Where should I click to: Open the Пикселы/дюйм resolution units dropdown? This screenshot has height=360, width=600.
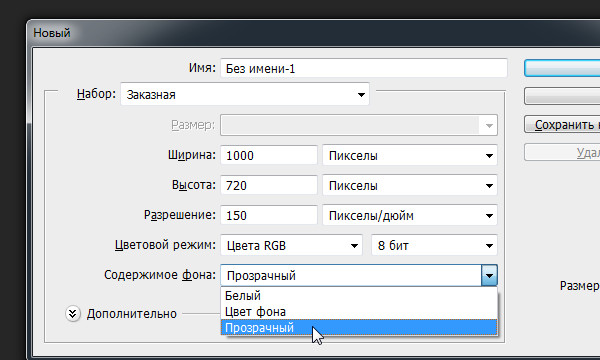pyautogui.click(x=410, y=215)
